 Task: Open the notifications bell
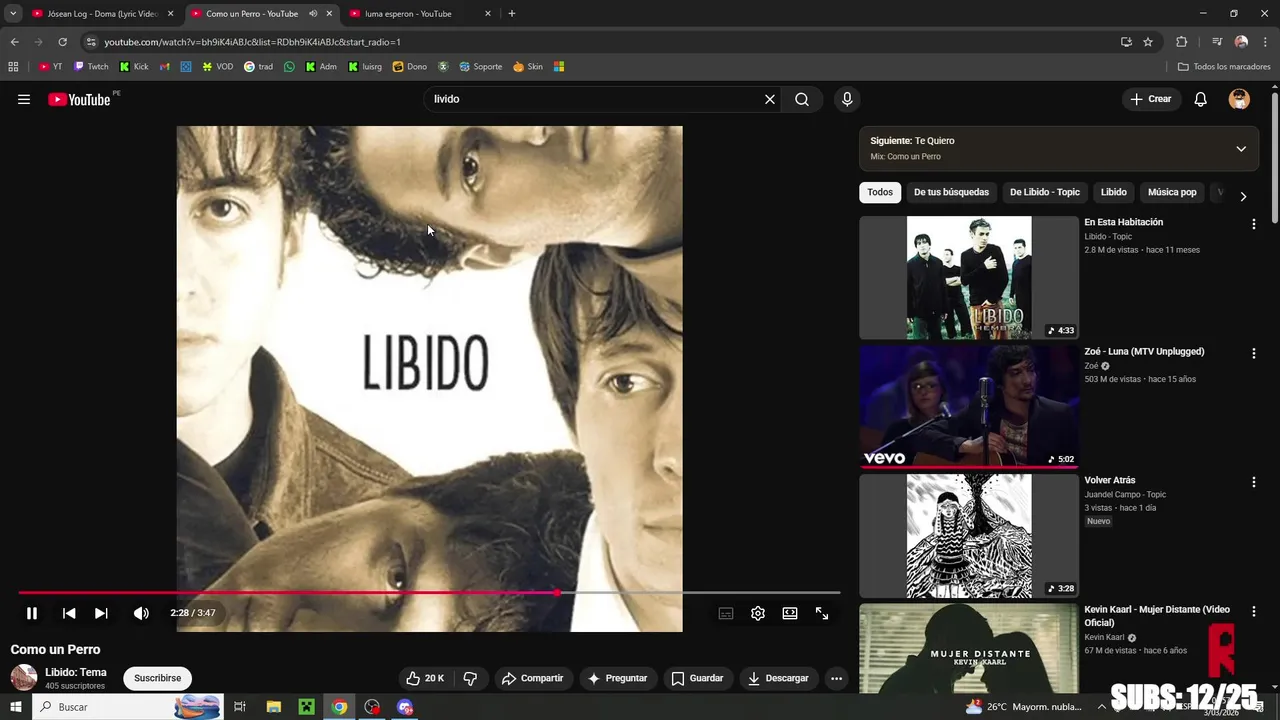[x=1201, y=99]
